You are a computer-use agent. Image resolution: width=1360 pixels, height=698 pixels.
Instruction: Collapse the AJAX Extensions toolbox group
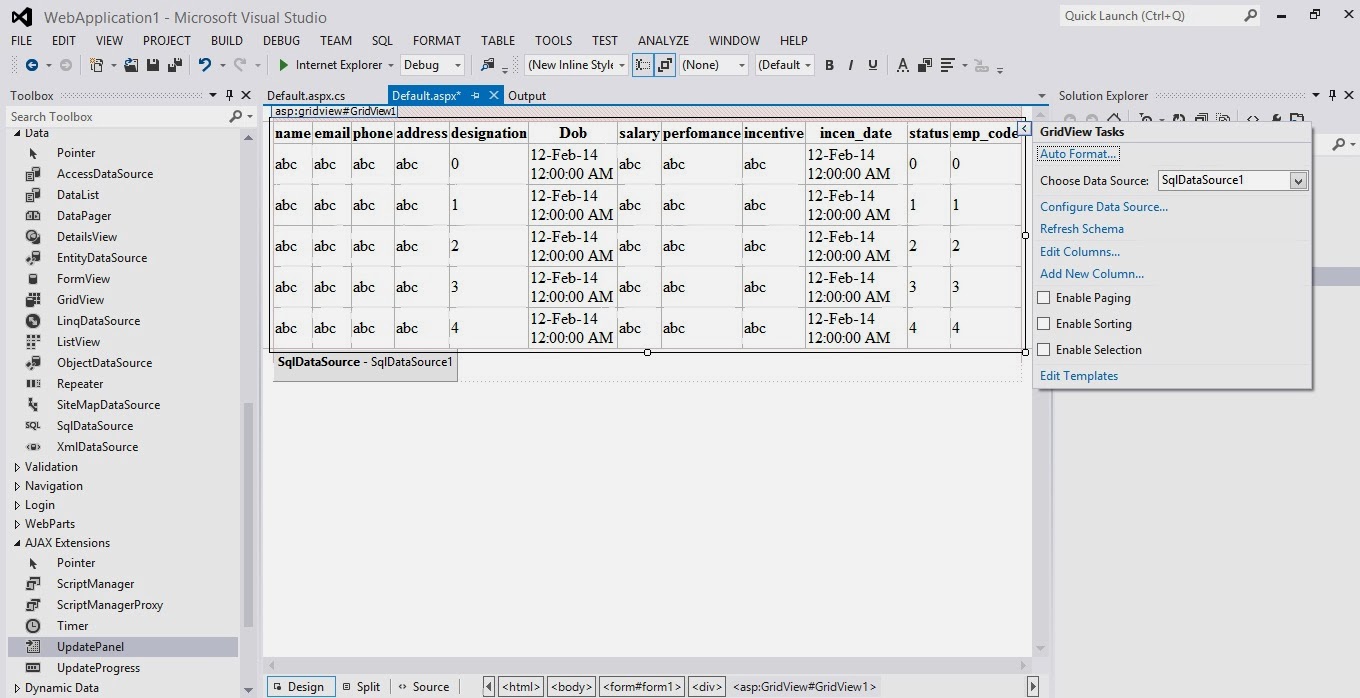[17, 543]
